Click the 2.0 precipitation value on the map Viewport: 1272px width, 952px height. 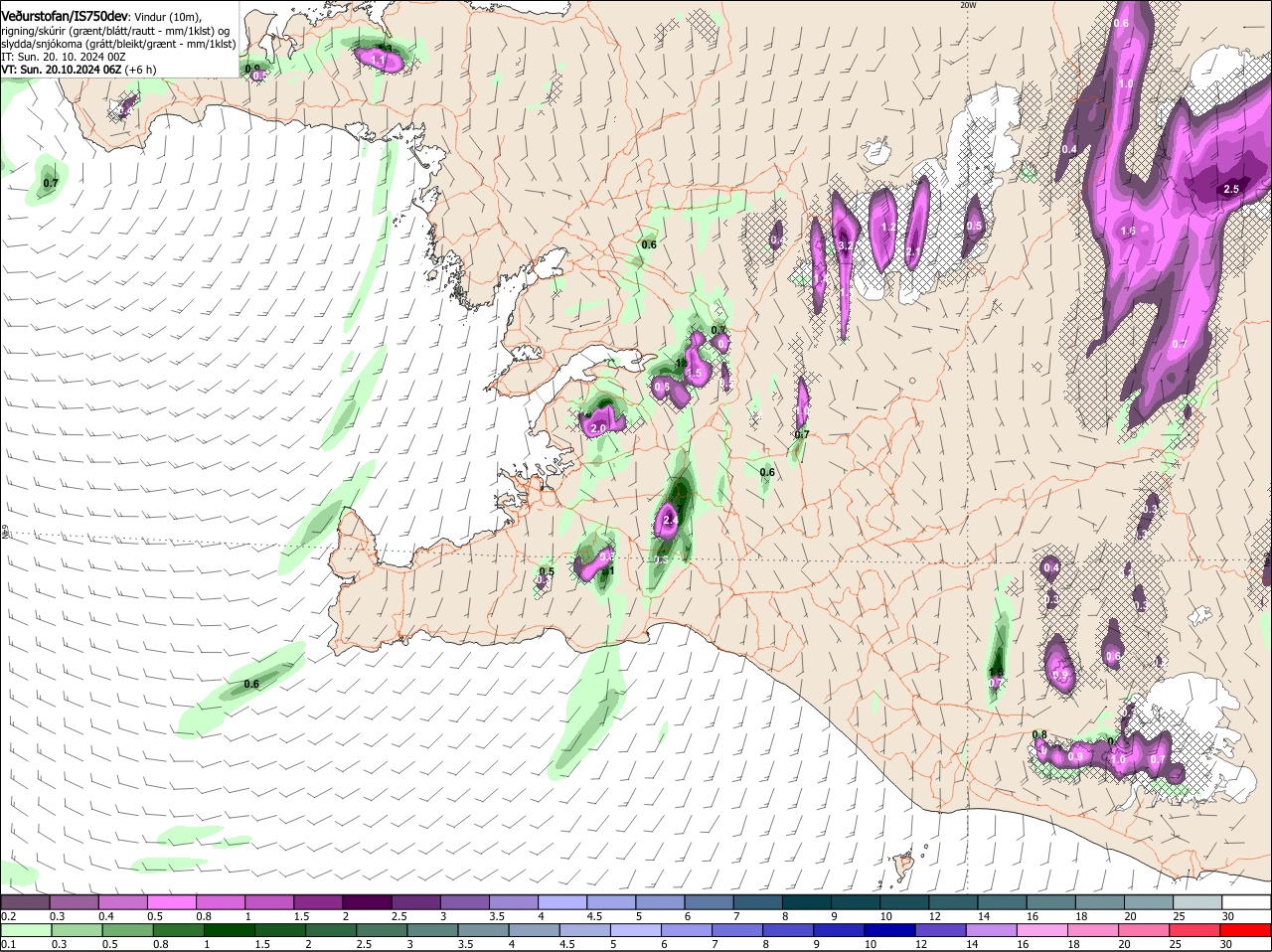(597, 428)
